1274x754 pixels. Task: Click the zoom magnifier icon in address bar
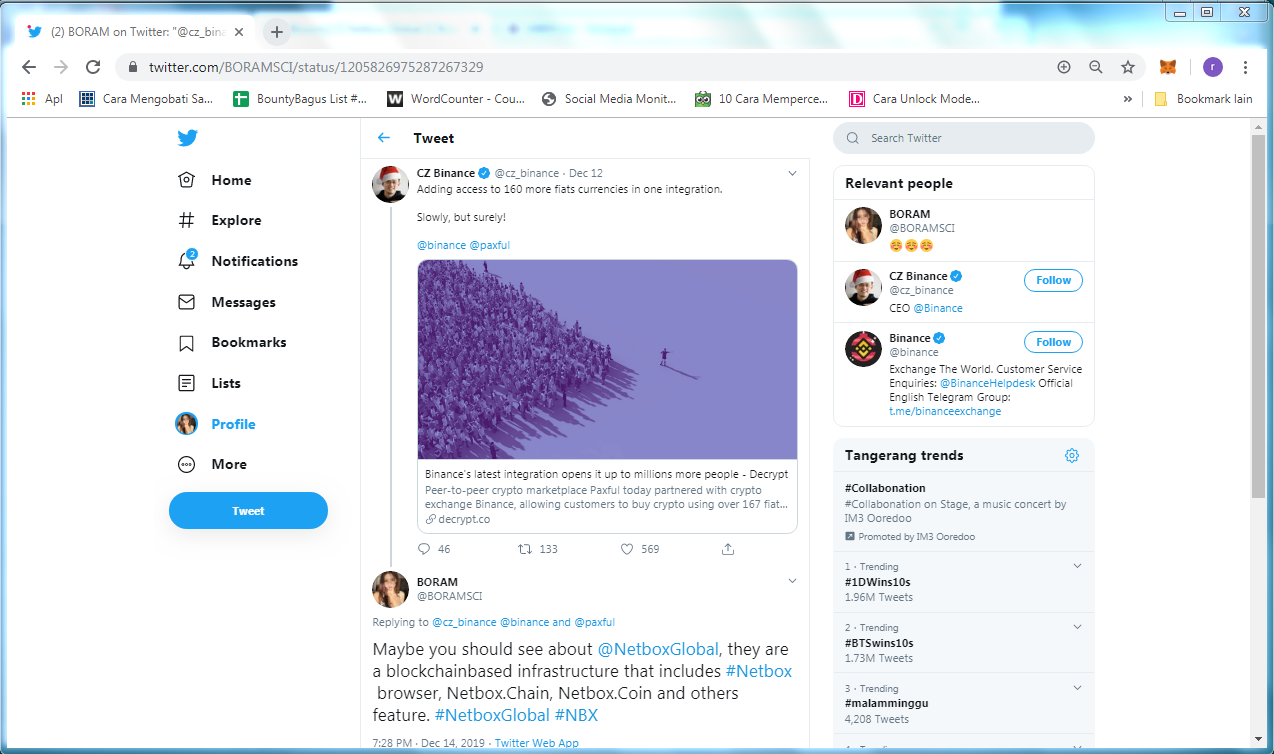point(1096,67)
